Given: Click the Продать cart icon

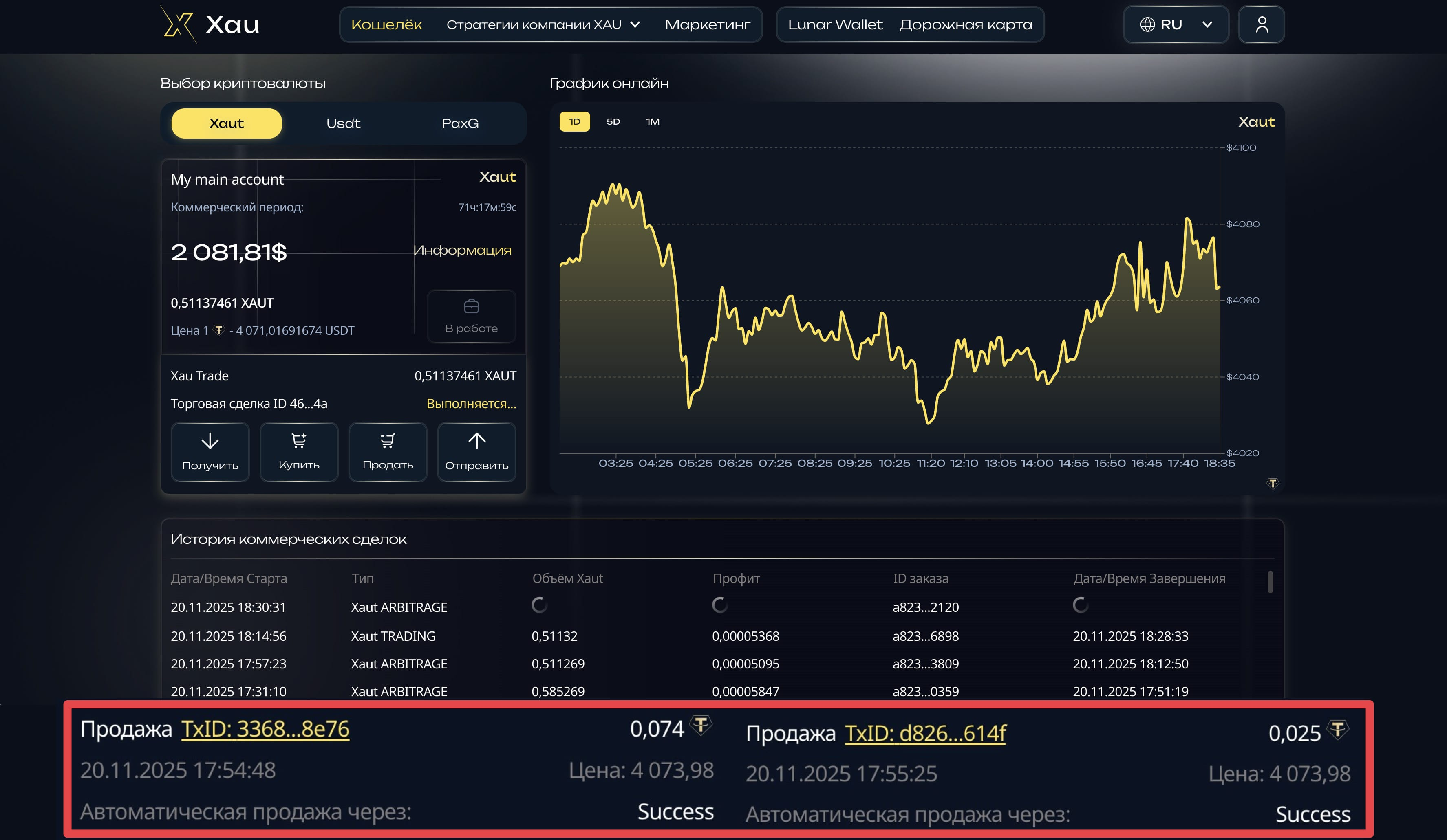Looking at the screenshot, I should 388,441.
